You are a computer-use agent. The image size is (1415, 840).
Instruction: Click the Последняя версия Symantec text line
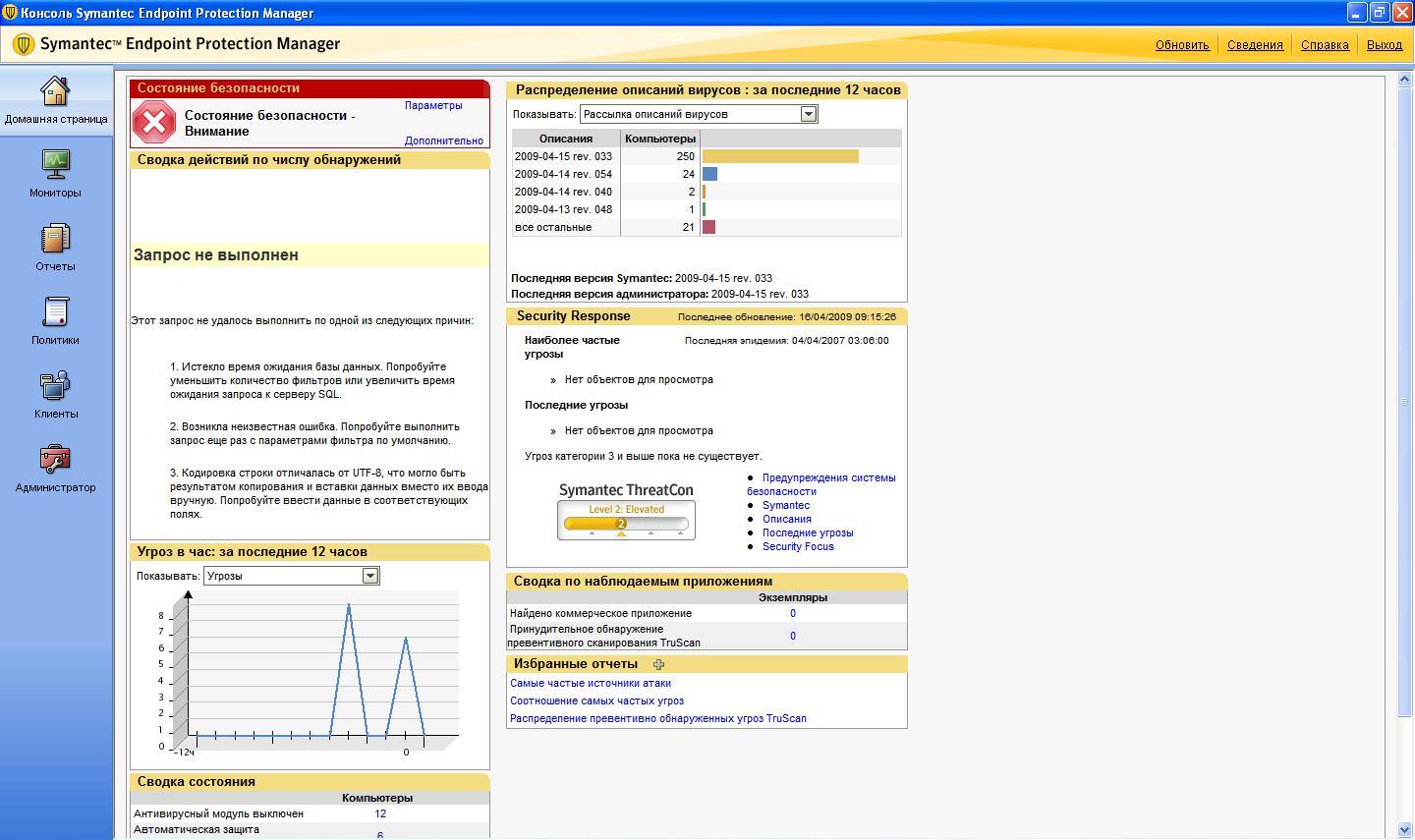click(x=642, y=278)
